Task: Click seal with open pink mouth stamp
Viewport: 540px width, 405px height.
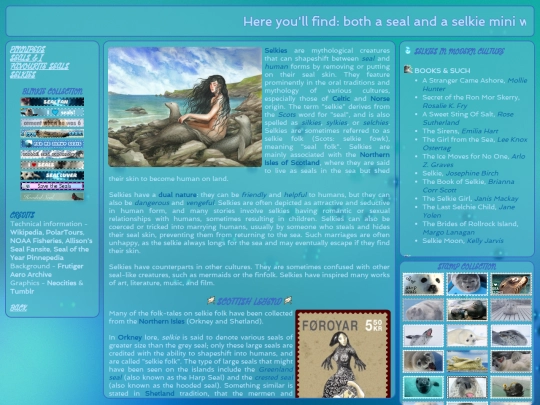Action: (423, 336)
